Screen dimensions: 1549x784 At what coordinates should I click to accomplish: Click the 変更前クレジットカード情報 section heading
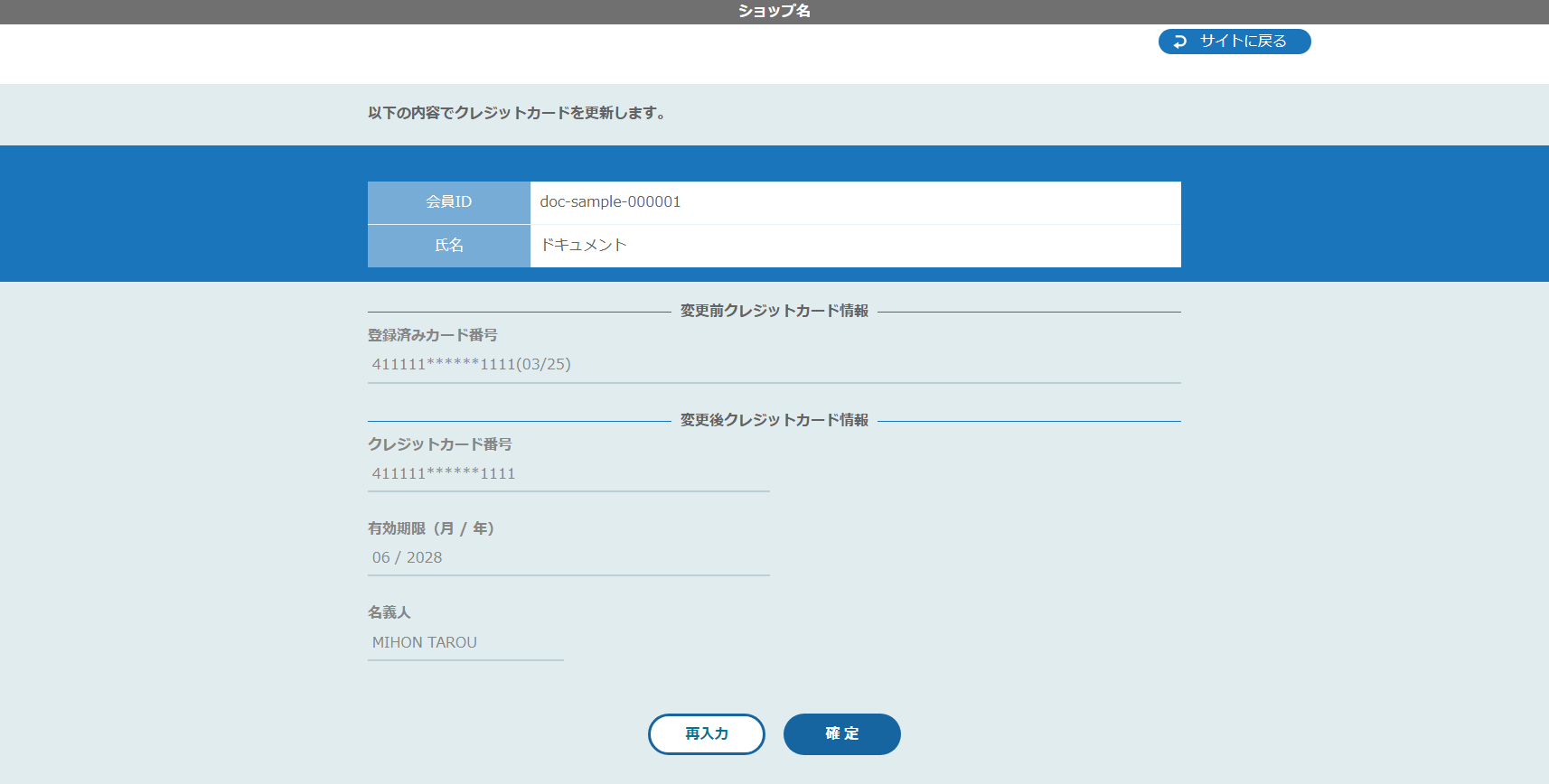(774, 311)
